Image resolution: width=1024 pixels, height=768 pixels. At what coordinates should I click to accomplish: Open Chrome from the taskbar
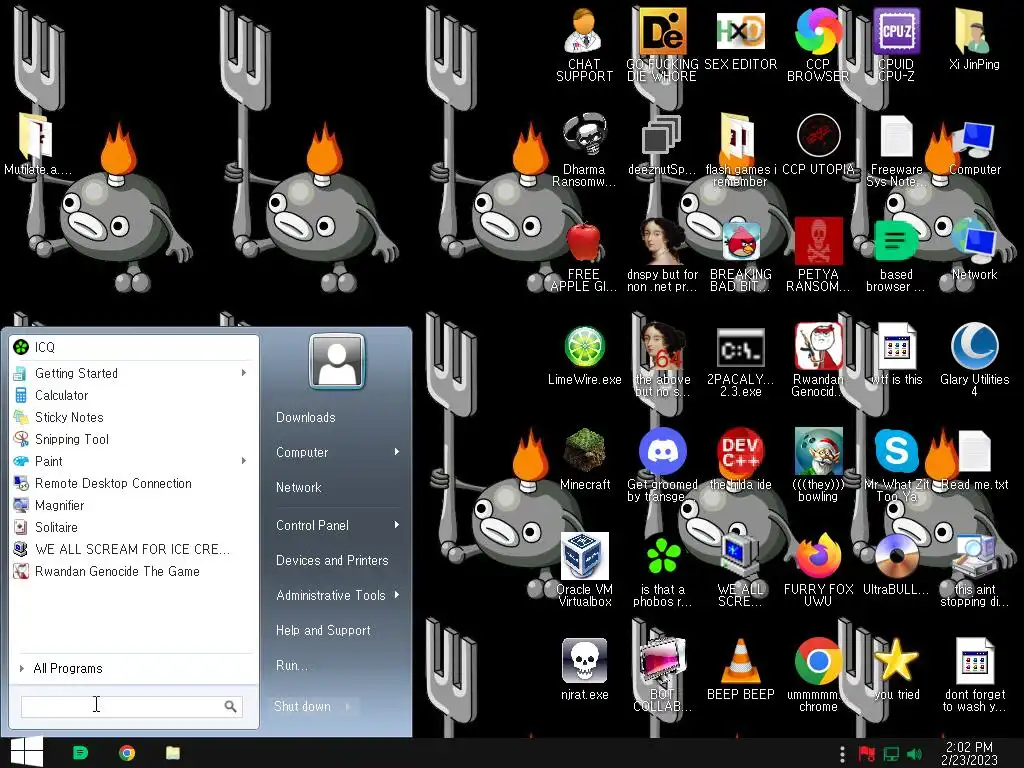pyautogui.click(x=127, y=753)
